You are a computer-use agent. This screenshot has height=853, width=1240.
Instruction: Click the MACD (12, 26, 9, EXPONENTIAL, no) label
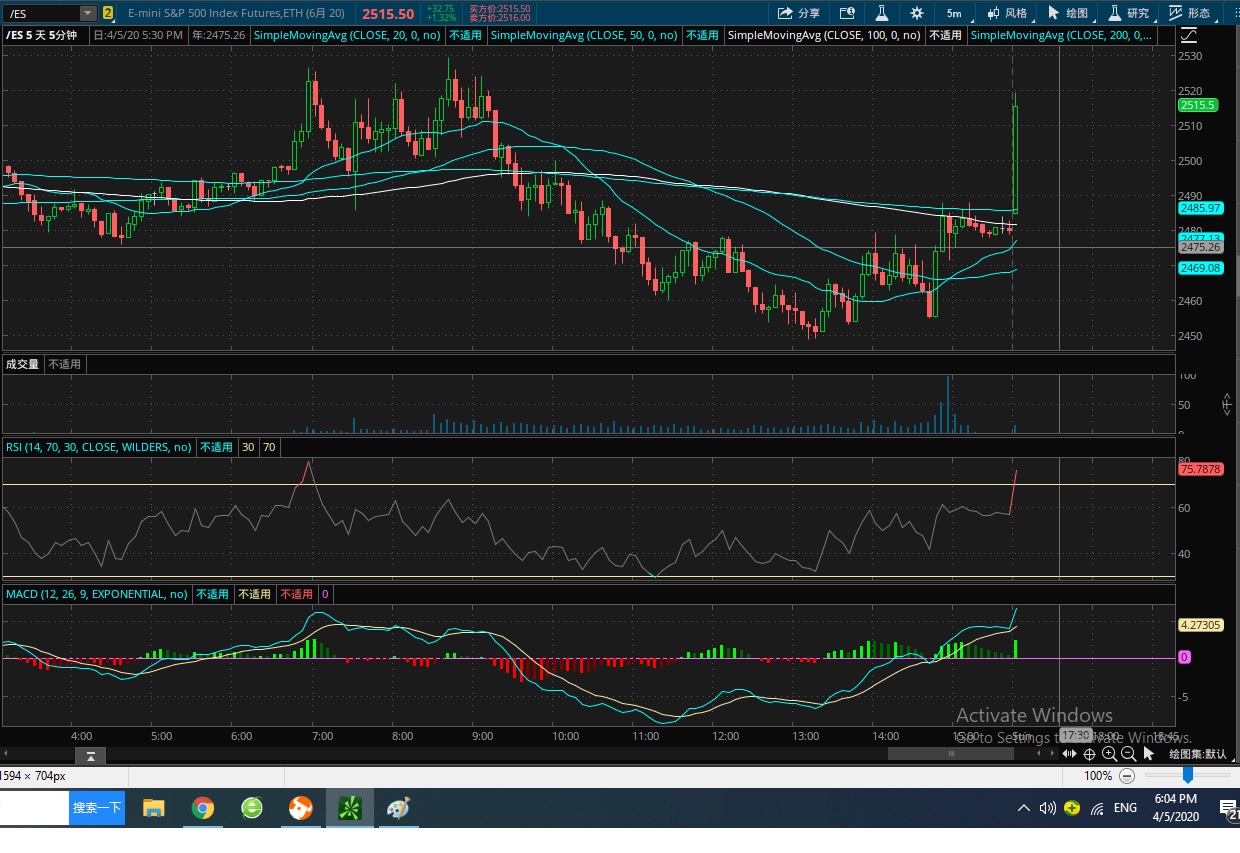pos(96,594)
